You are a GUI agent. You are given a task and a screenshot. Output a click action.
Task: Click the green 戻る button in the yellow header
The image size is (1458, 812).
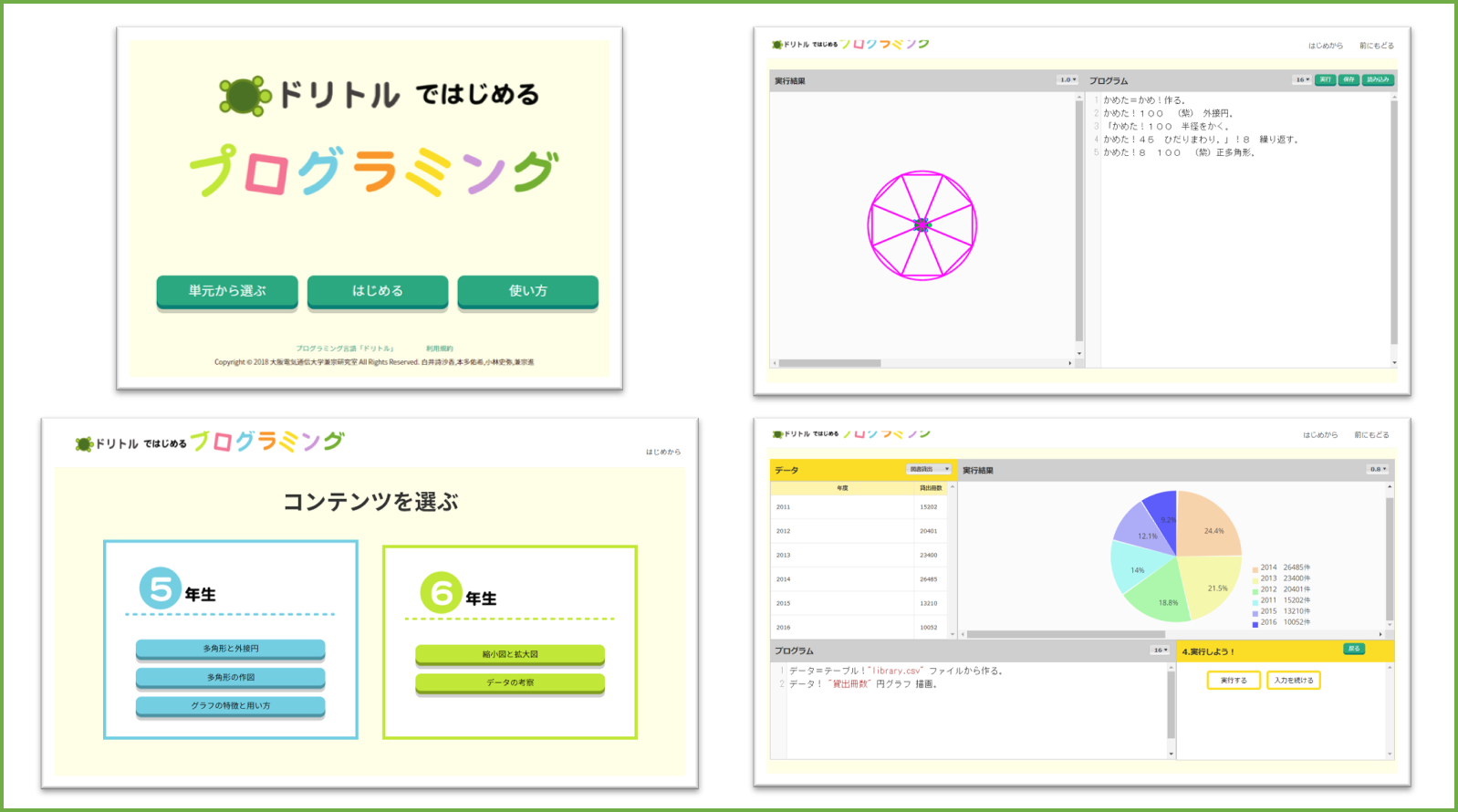click(1353, 649)
